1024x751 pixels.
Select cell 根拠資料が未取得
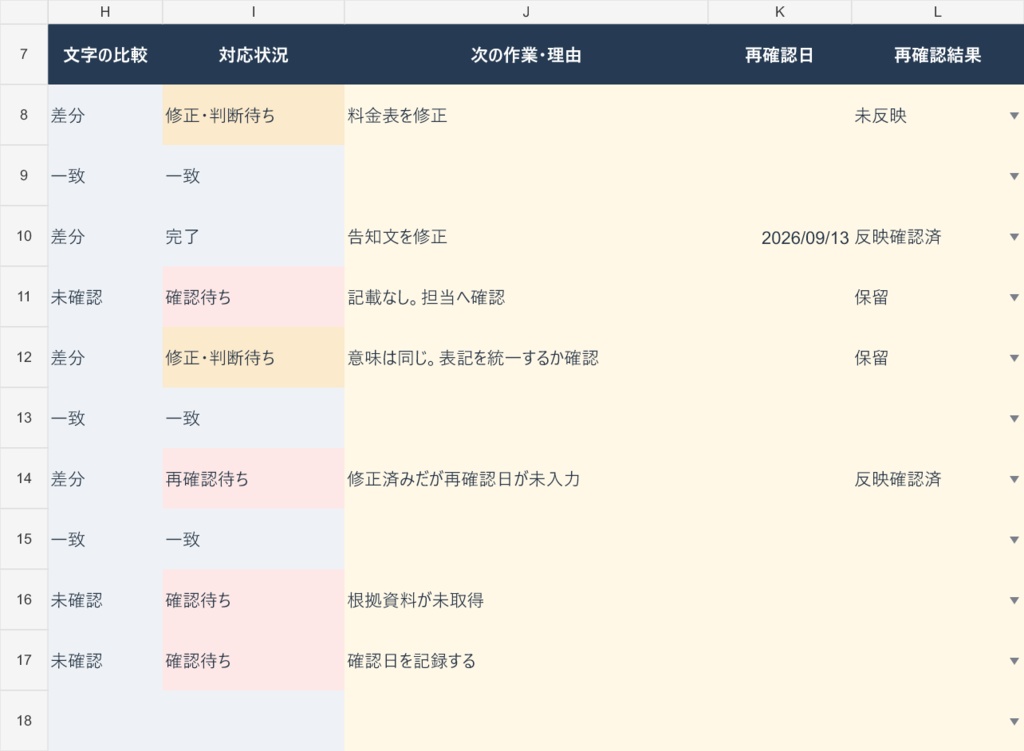(x=526, y=599)
